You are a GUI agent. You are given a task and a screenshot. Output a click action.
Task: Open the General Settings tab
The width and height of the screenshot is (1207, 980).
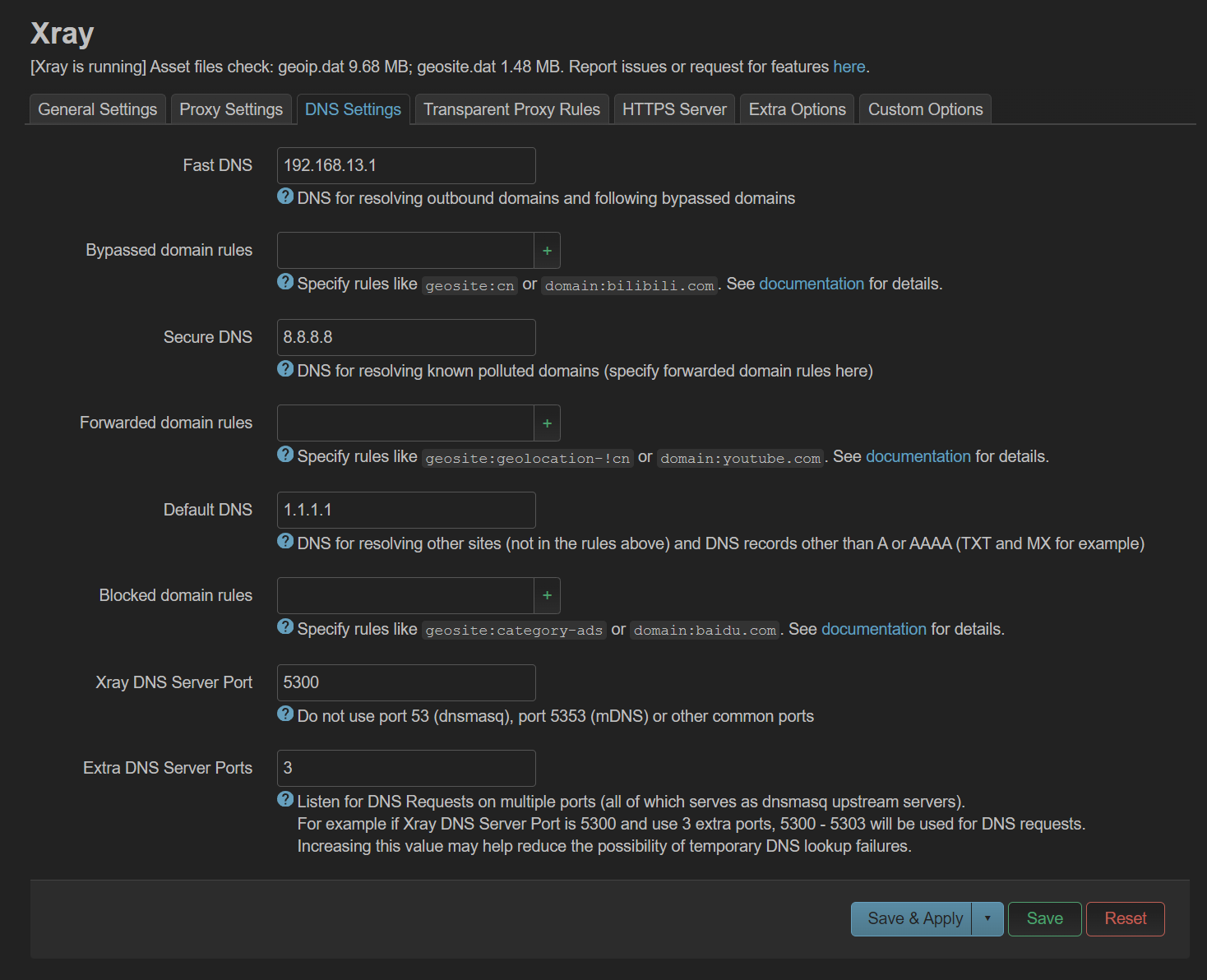pos(98,109)
